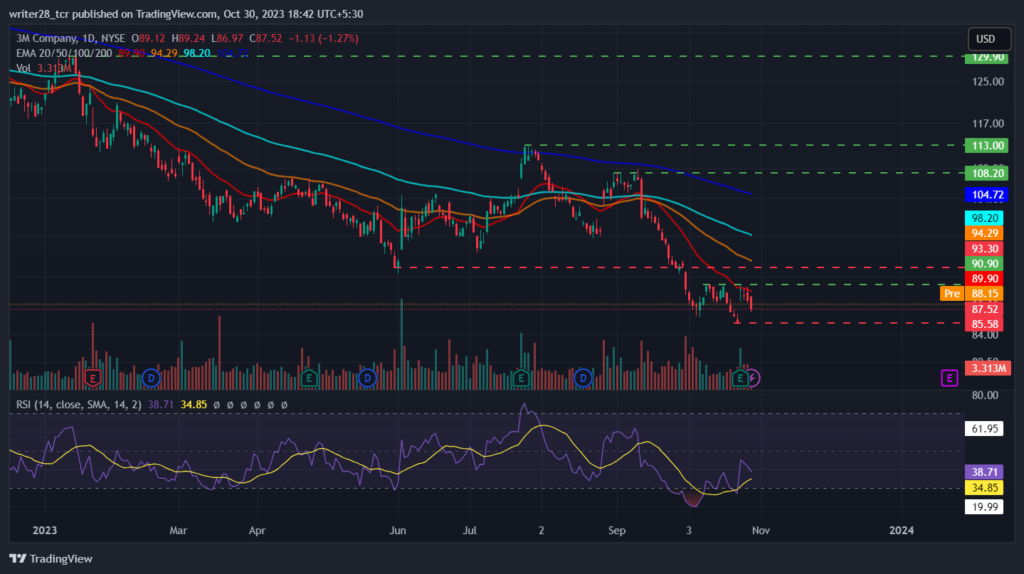
Task: Click the Pre market 88.15 price label
Action: pyautogui.click(x=972, y=293)
